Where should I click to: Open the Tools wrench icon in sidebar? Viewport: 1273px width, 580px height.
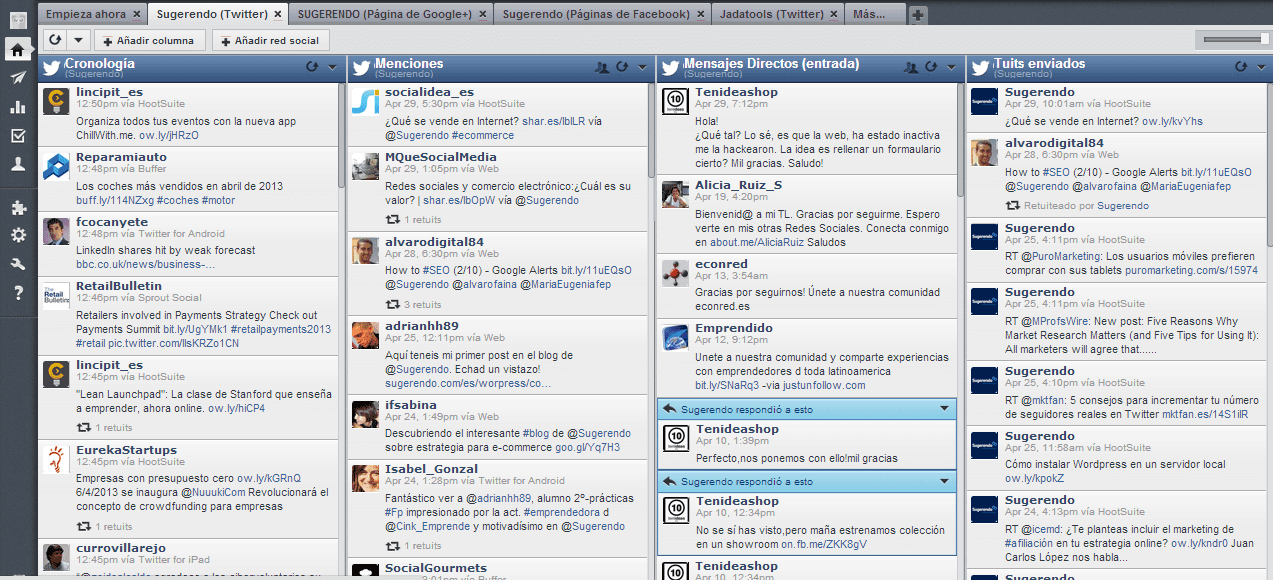click(17, 265)
